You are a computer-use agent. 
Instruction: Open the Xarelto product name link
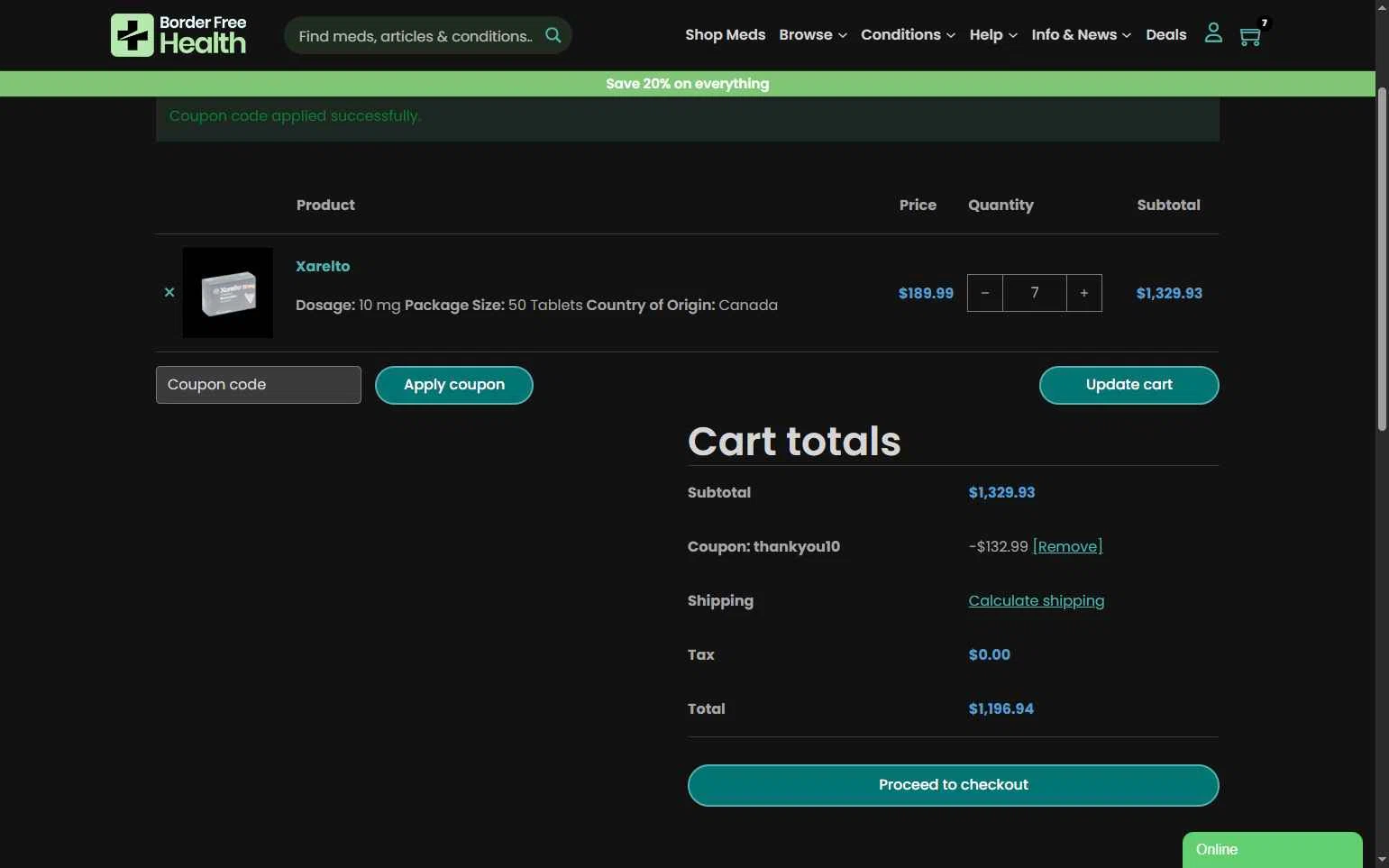(x=323, y=266)
